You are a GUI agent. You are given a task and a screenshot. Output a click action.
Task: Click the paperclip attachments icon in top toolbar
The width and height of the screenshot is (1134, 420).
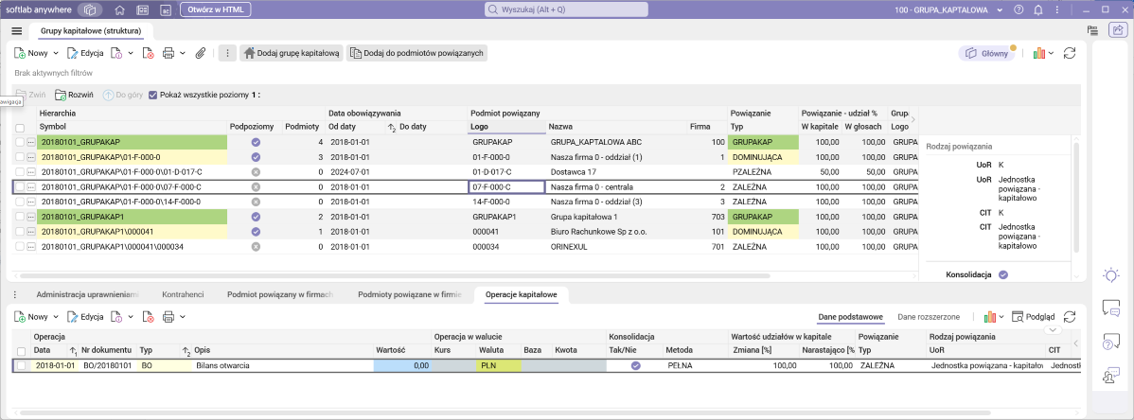pyautogui.click(x=200, y=53)
